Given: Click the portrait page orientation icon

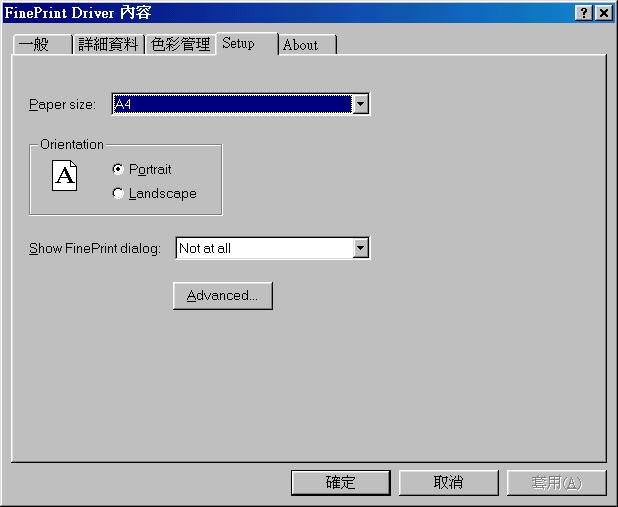Looking at the screenshot, I should click(x=65, y=175).
